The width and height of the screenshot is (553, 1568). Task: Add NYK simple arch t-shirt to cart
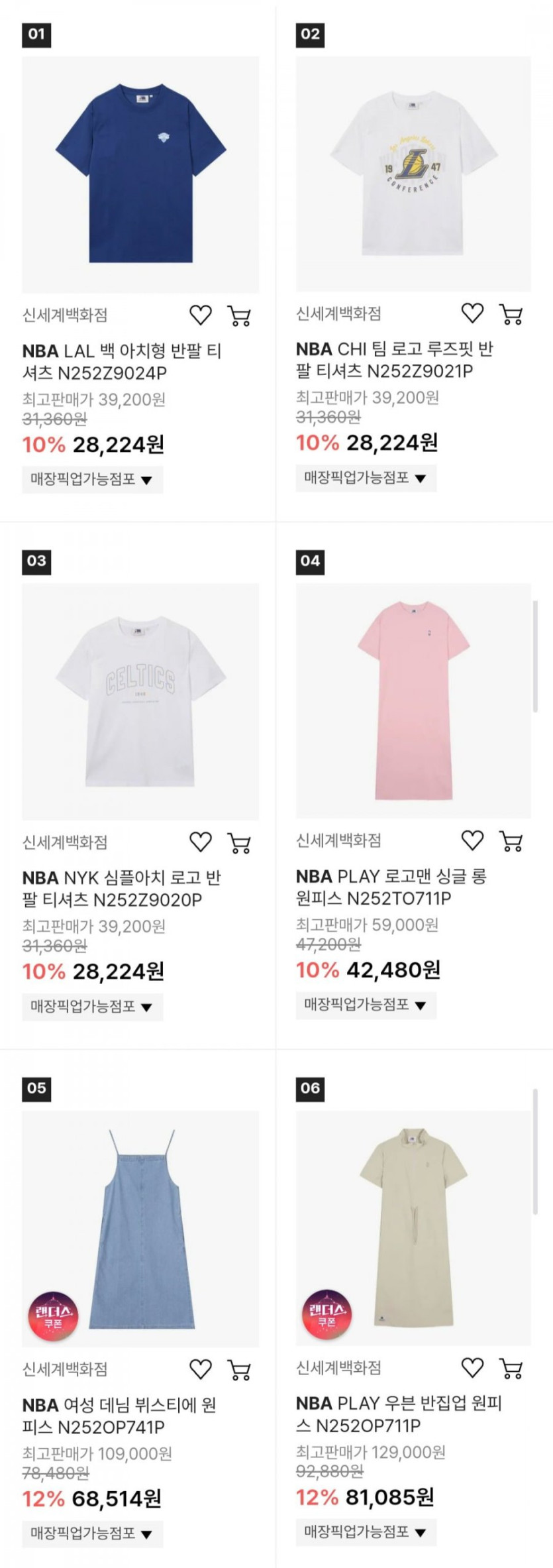pos(239,843)
